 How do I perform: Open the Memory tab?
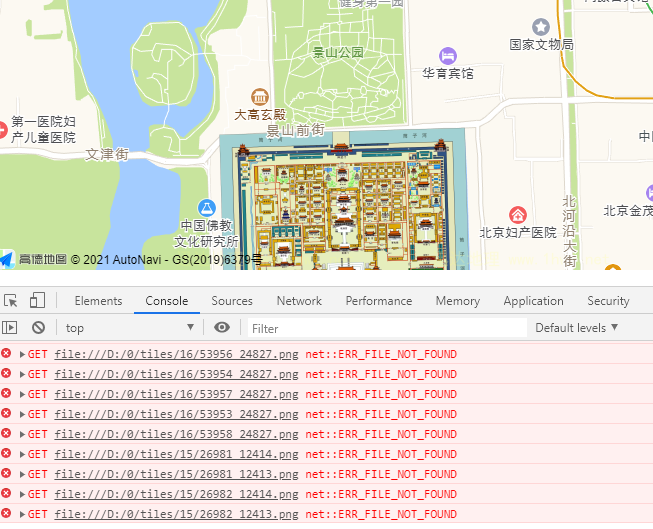click(x=458, y=301)
